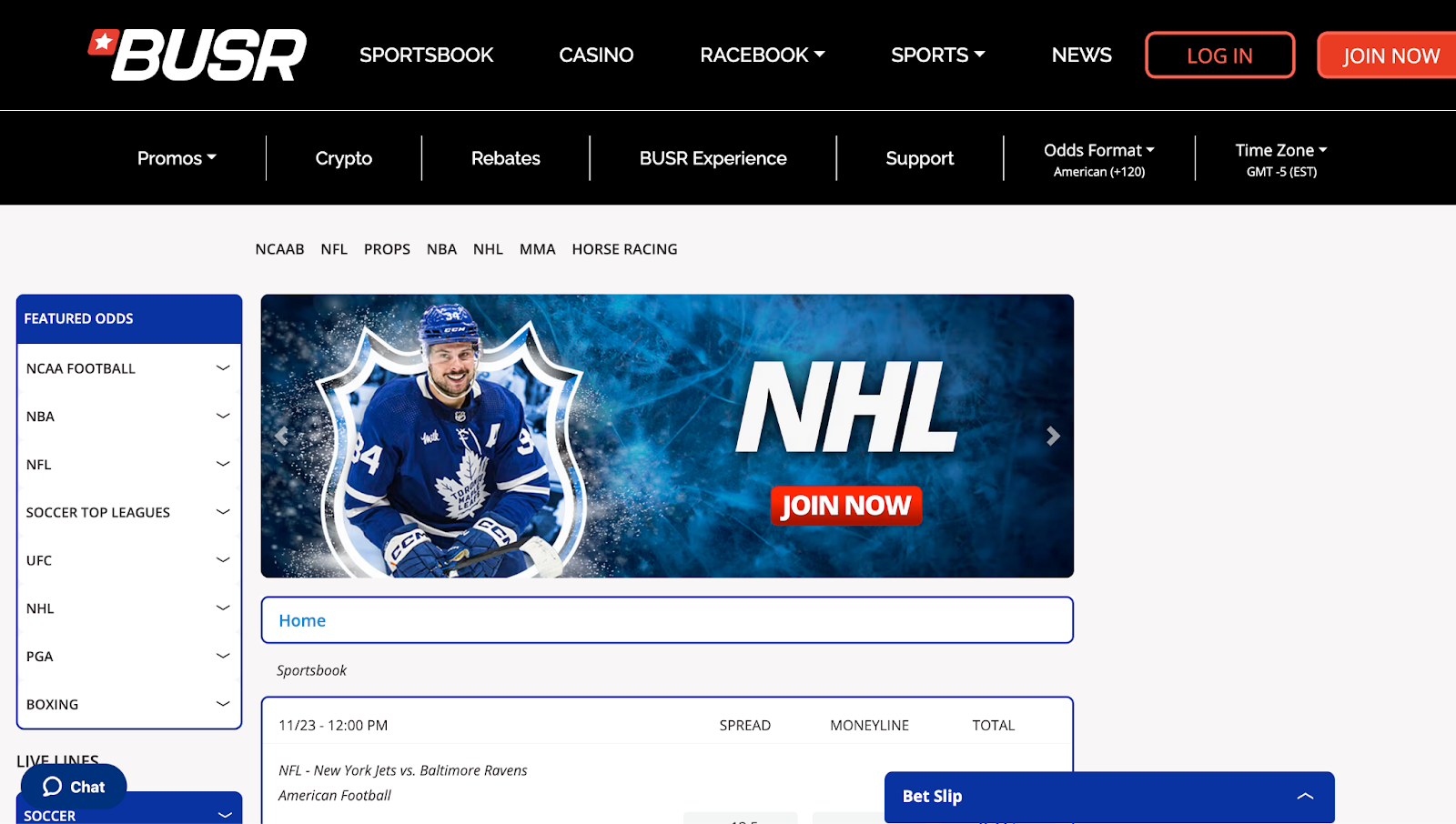Screen dimensions: 1456x824
Task: Open the Jets vs. Ravens game
Action: 402,770
